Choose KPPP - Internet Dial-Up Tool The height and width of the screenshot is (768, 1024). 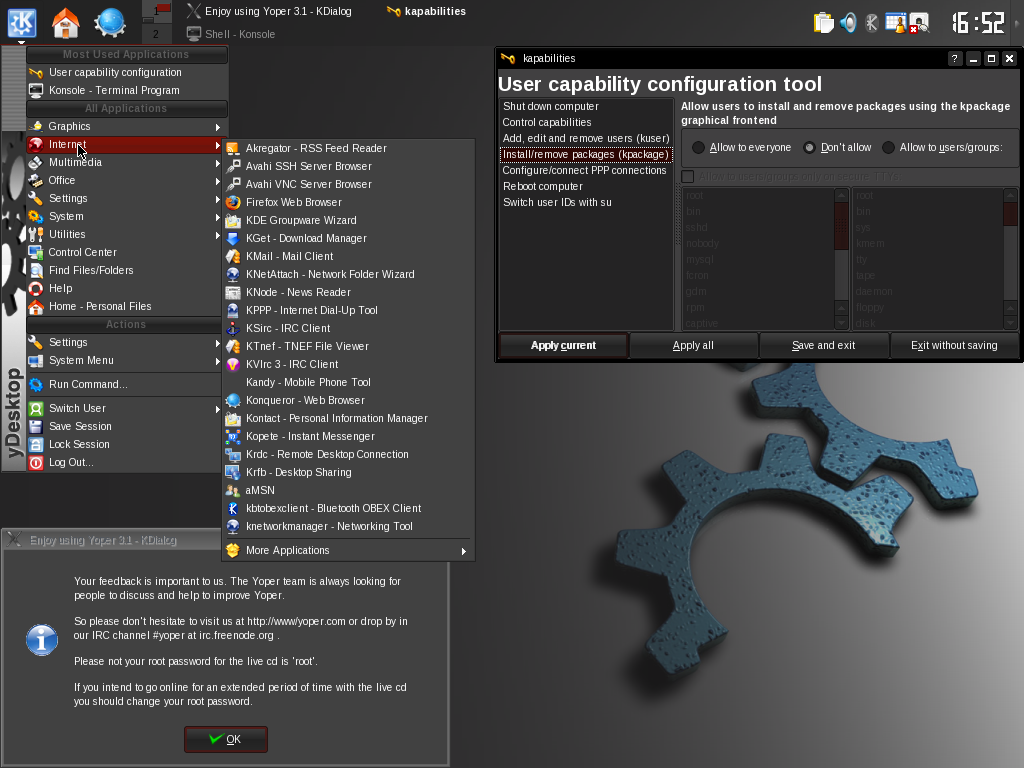pyautogui.click(x=348, y=310)
